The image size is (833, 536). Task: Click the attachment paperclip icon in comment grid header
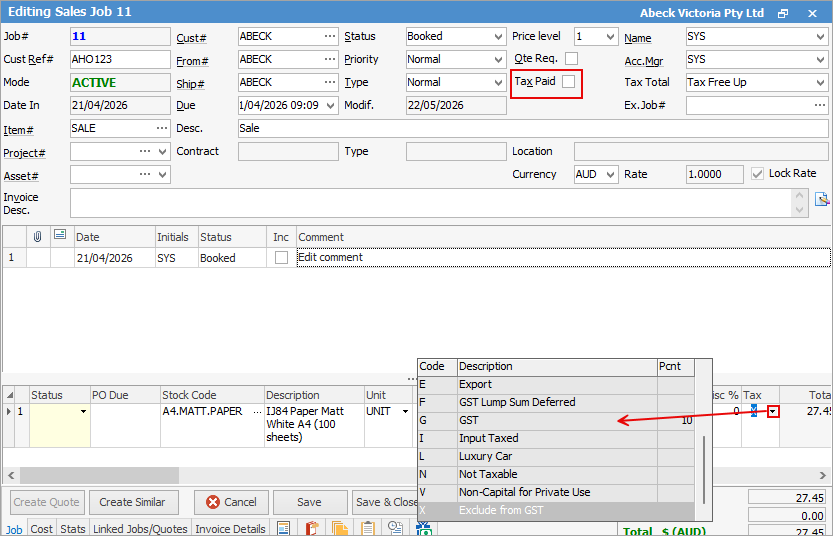coord(37,236)
